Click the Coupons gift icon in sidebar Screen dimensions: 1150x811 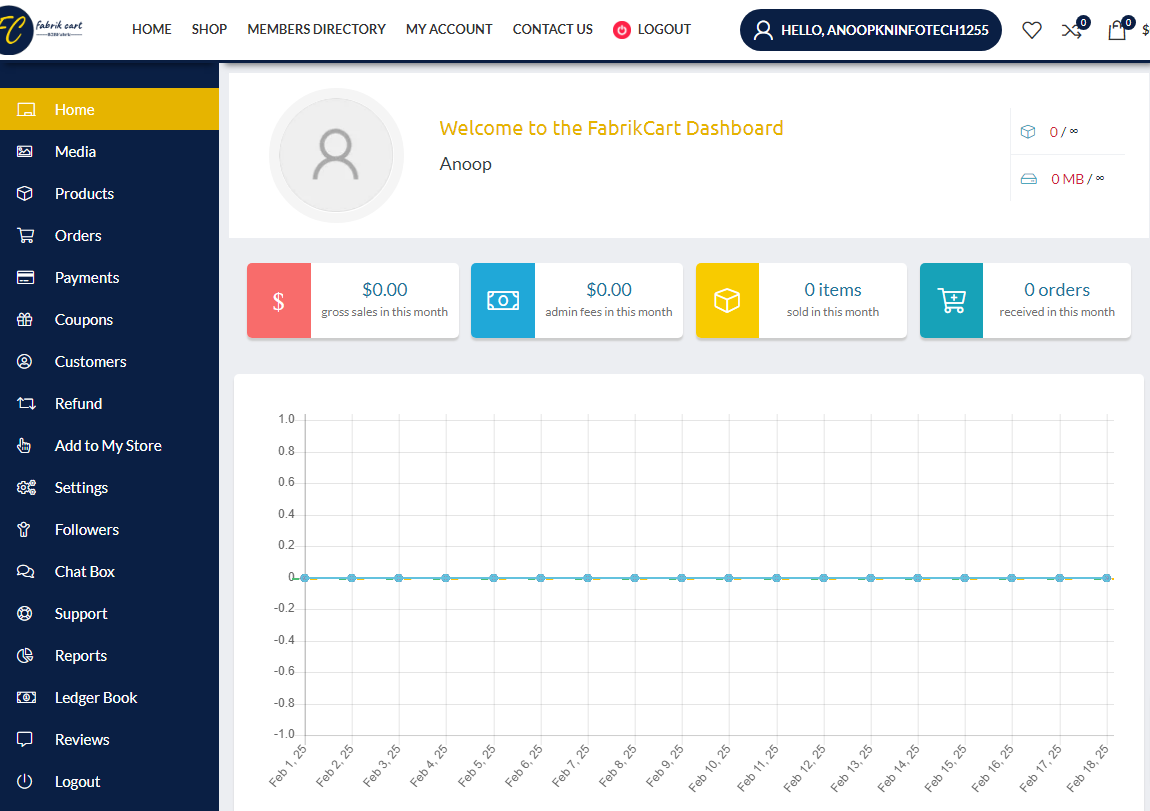point(25,320)
